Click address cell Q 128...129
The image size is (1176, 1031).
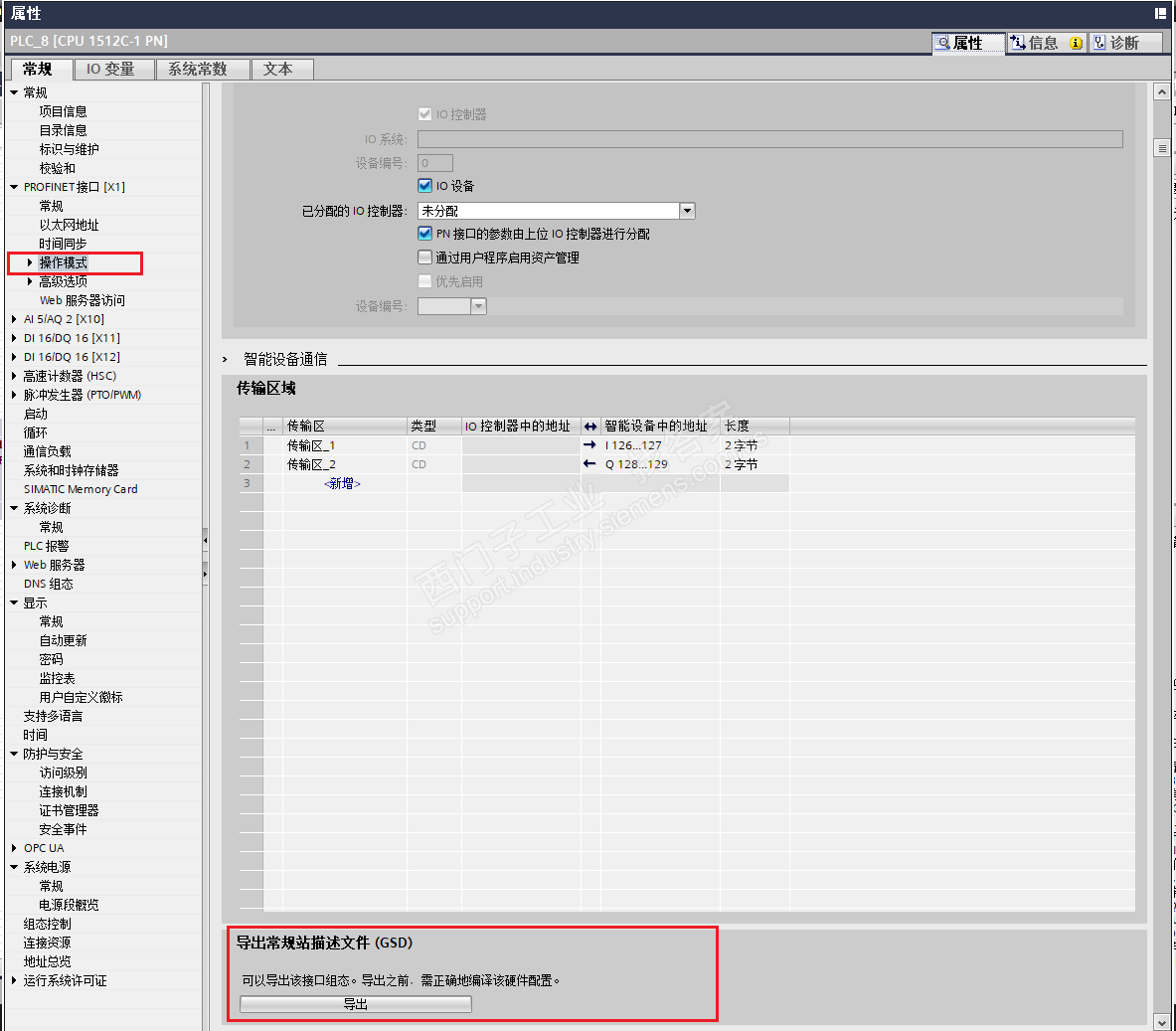[660, 464]
